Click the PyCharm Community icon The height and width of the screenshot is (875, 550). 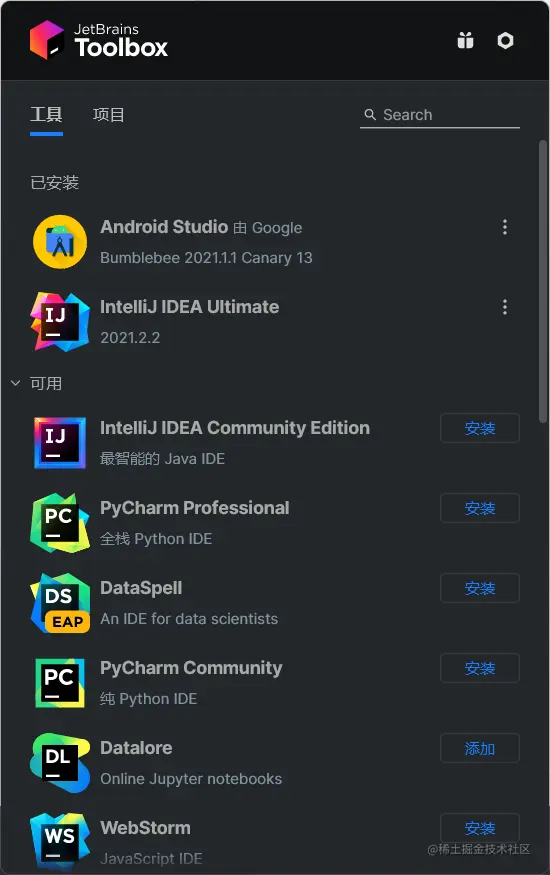pyautogui.click(x=60, y=682)
